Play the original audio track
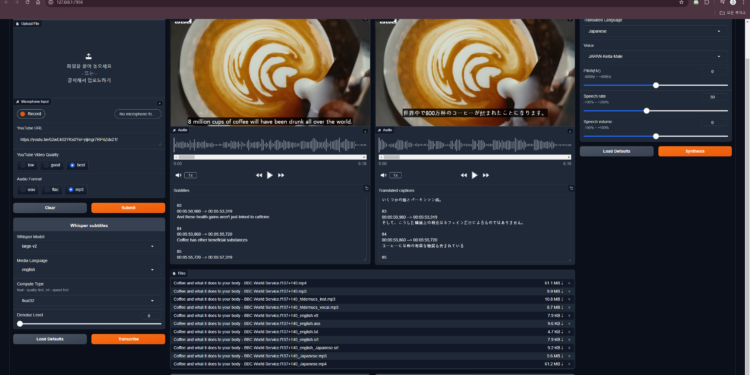The width and height of the screenshot is (750, 375). [x=270, y=175]
